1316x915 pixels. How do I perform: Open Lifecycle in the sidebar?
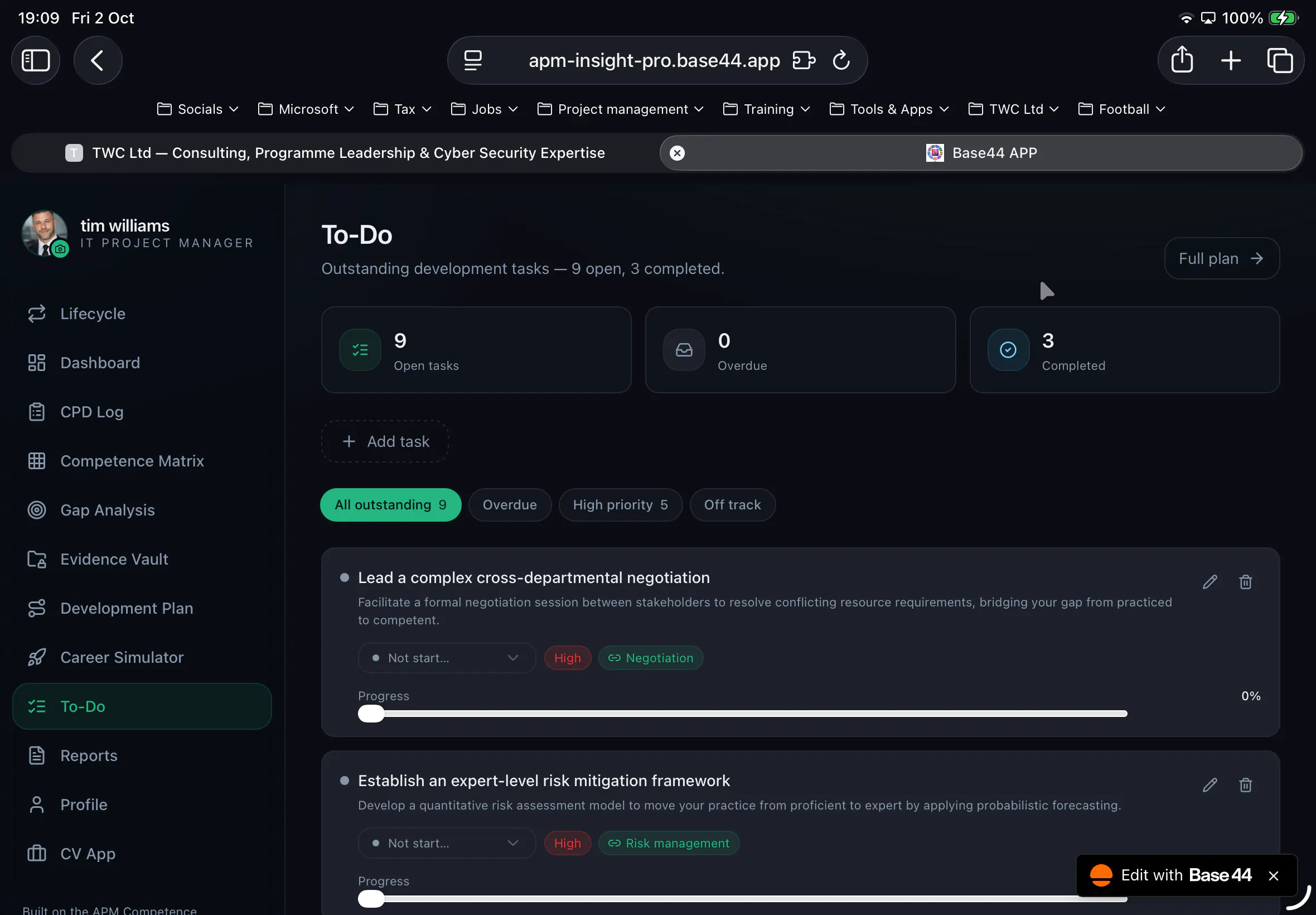pos(142,314)
